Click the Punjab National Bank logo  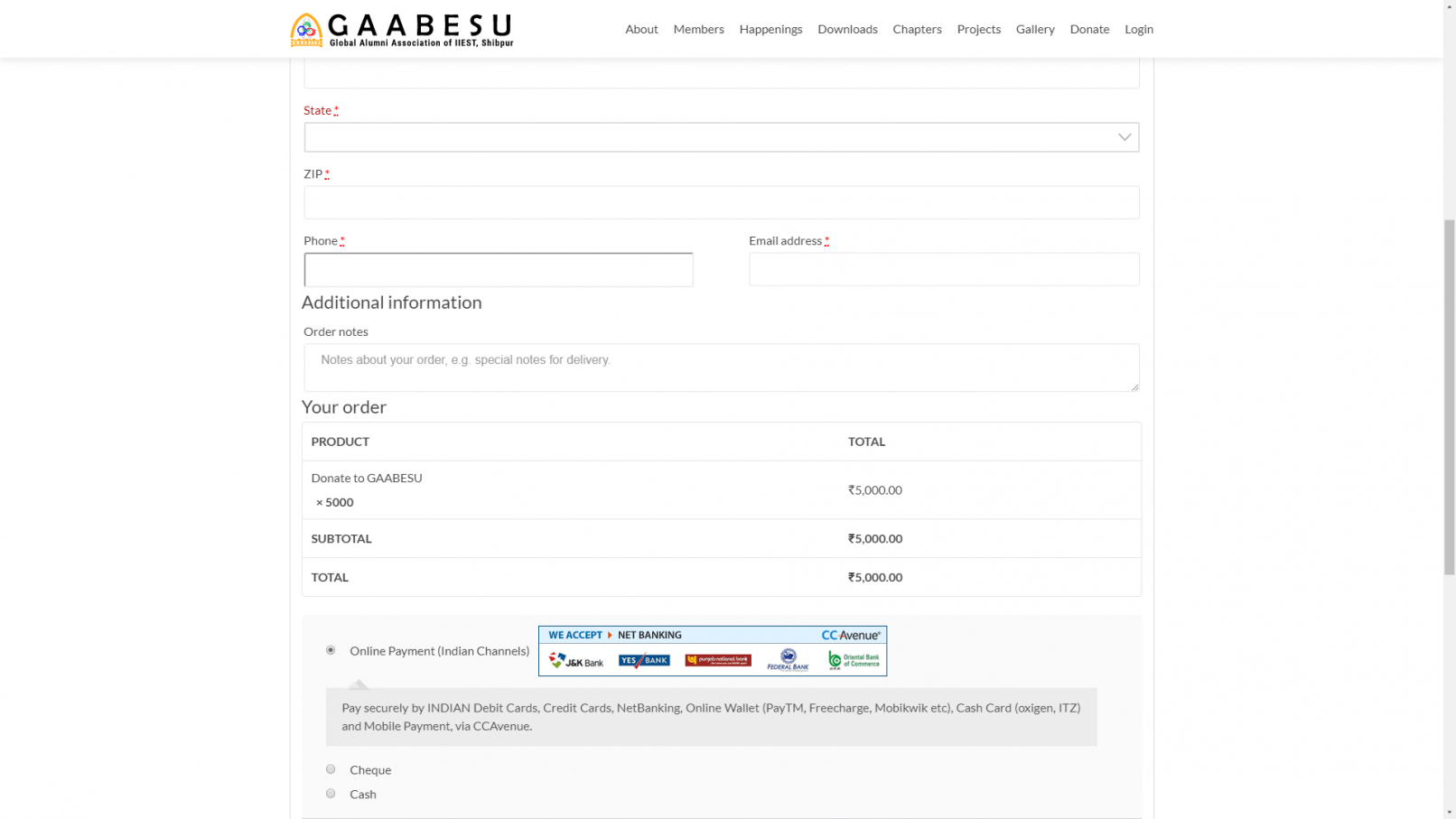[x=717, y=660]
